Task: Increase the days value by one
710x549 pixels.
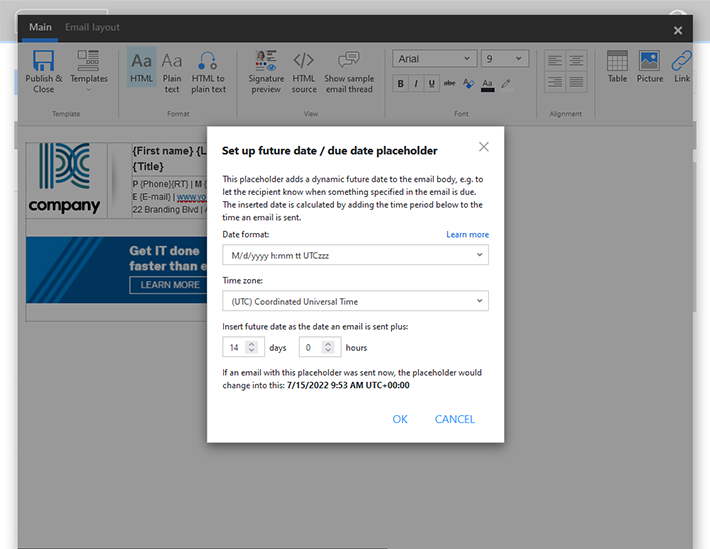Action: [x=251, y=344]
